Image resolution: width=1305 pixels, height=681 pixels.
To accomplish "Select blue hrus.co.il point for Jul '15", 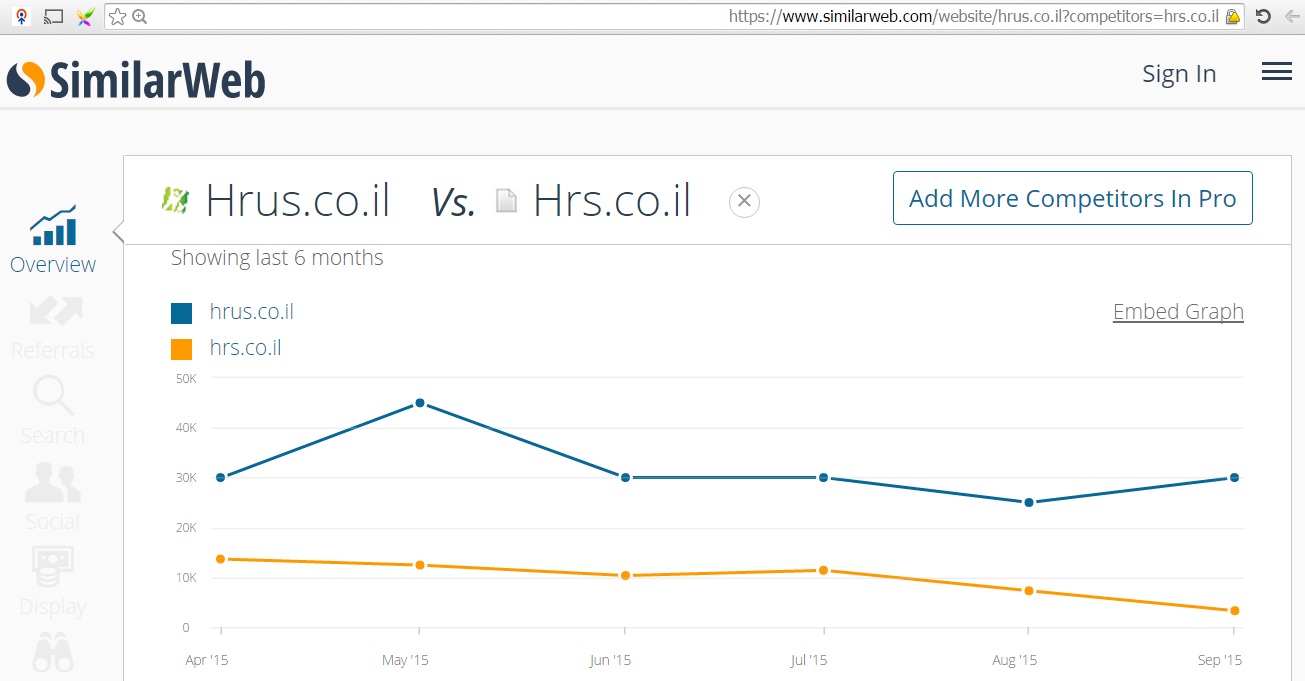I will [x=823, y=477].
